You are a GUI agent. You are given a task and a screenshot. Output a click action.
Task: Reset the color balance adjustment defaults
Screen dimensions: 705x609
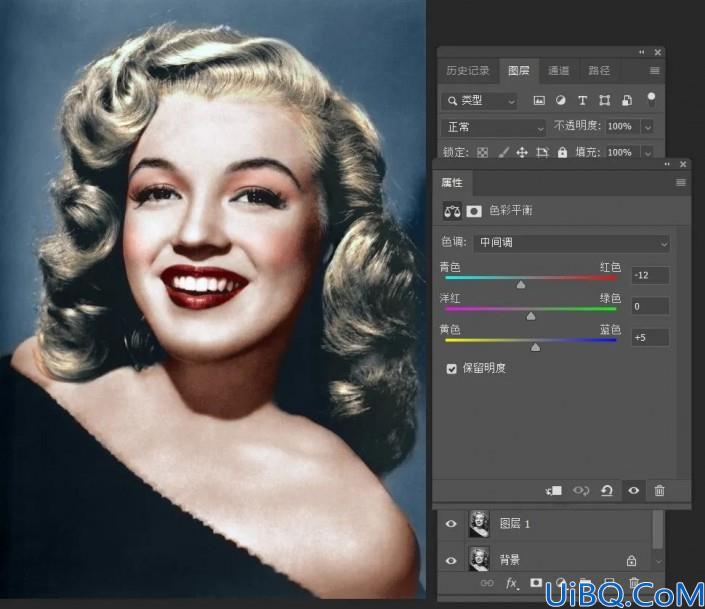click(x=607, y=490)
